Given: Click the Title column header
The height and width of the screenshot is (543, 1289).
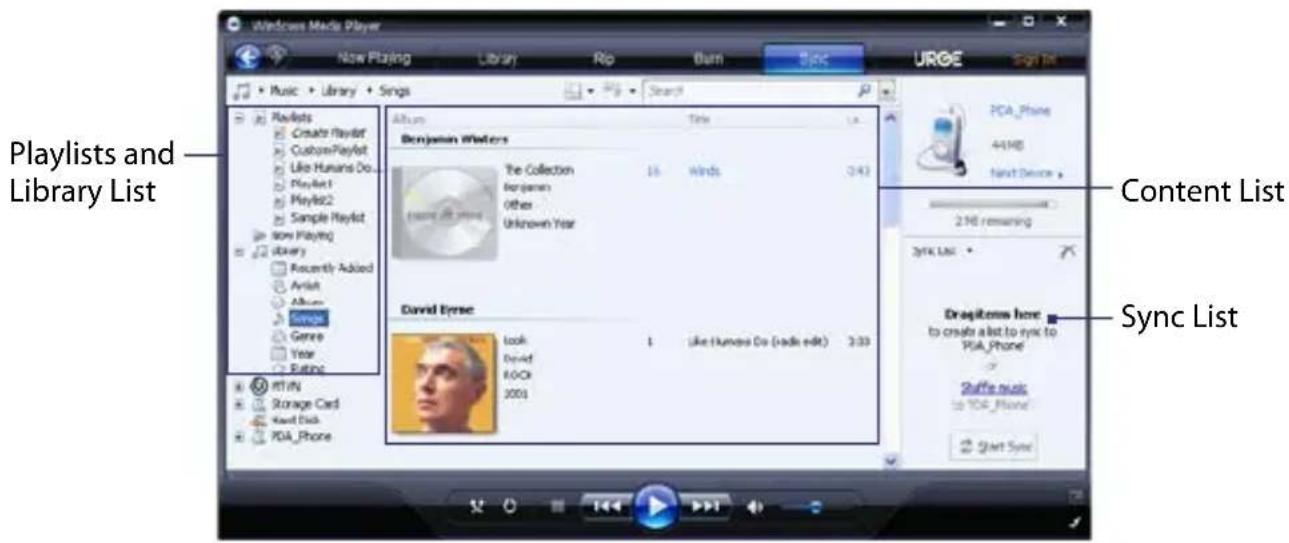Looking at the screenshot, I should (x=699, y=119).
